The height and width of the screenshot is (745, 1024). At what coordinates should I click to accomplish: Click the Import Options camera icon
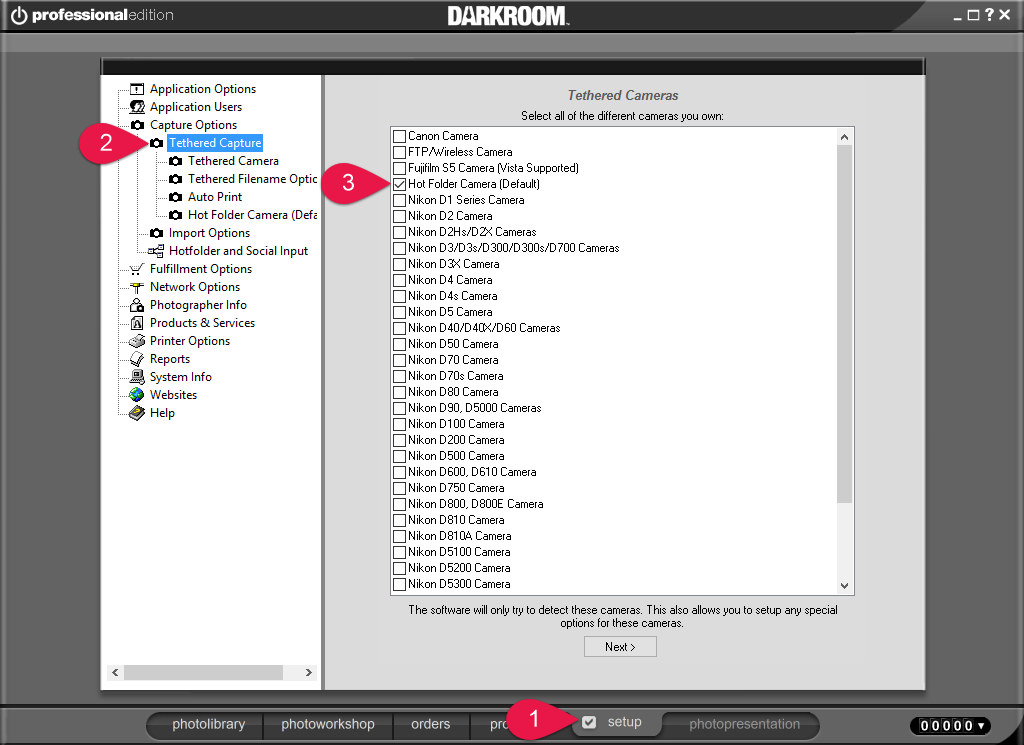coord(156,233)
